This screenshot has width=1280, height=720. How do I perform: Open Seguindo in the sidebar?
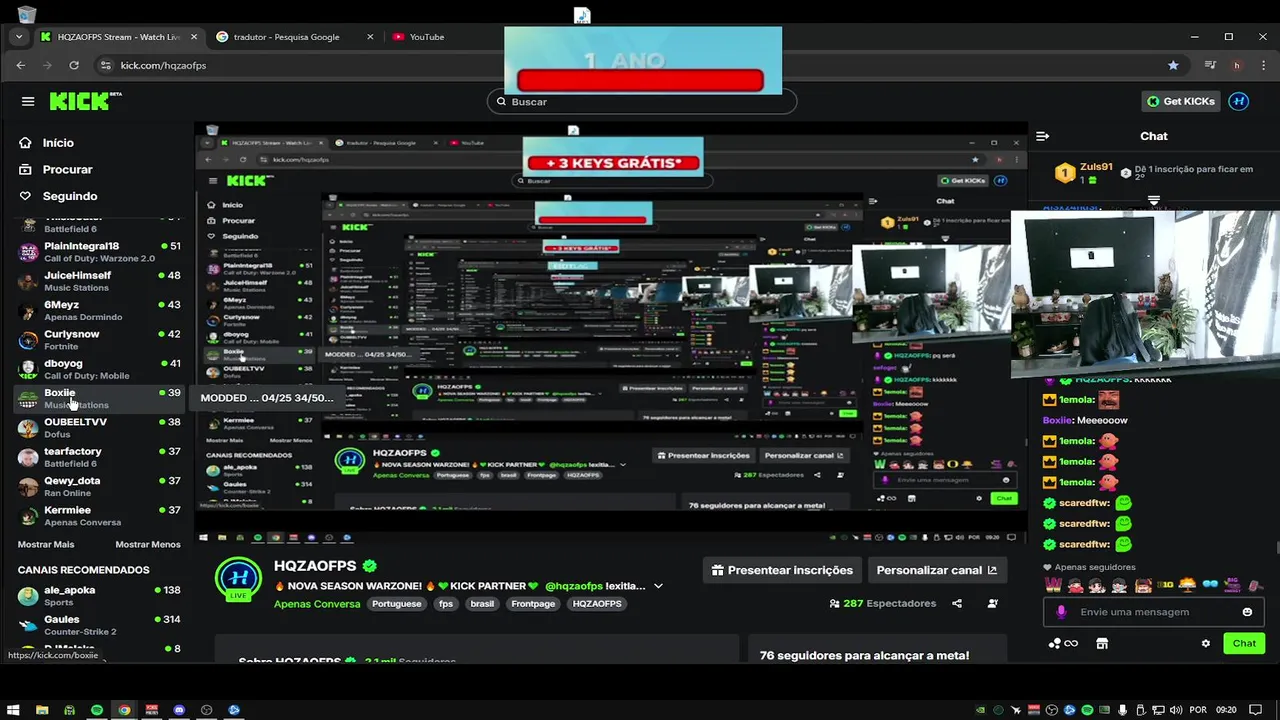(70, 196)
